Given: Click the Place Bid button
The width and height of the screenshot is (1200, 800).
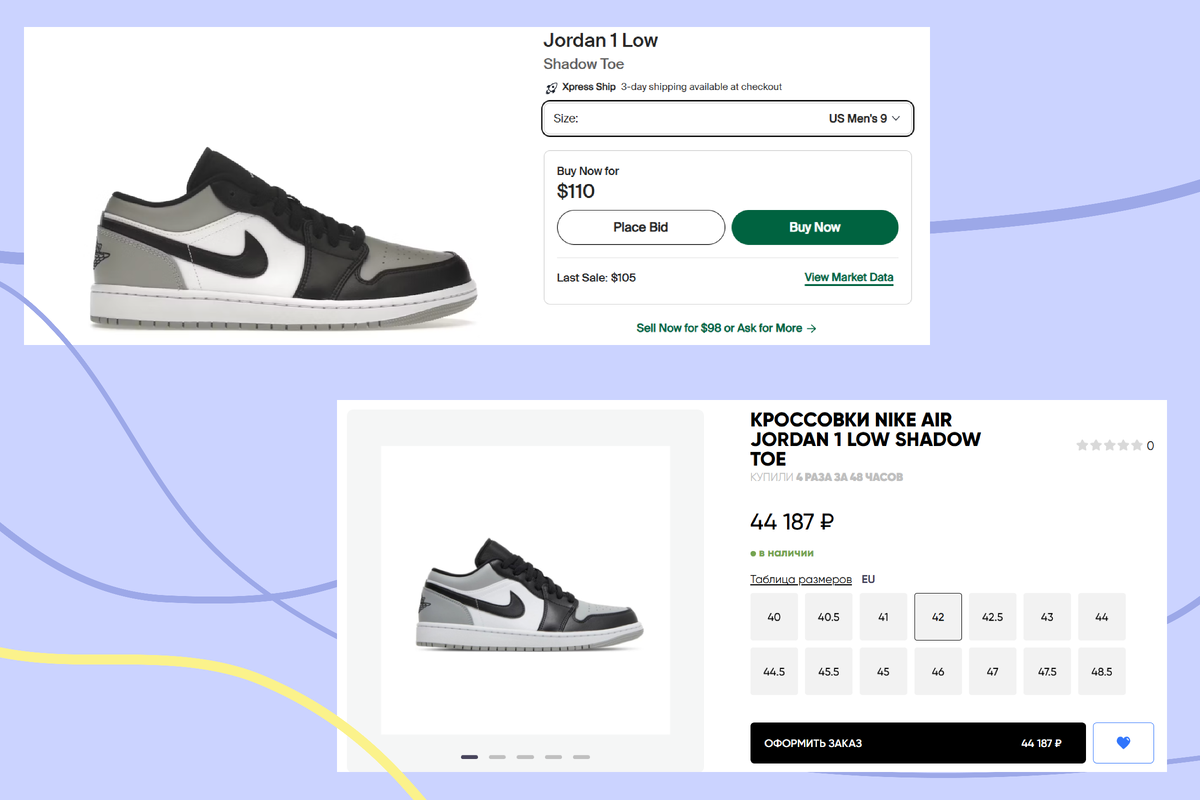Looking at the screenshot, I should coord(641,227).
